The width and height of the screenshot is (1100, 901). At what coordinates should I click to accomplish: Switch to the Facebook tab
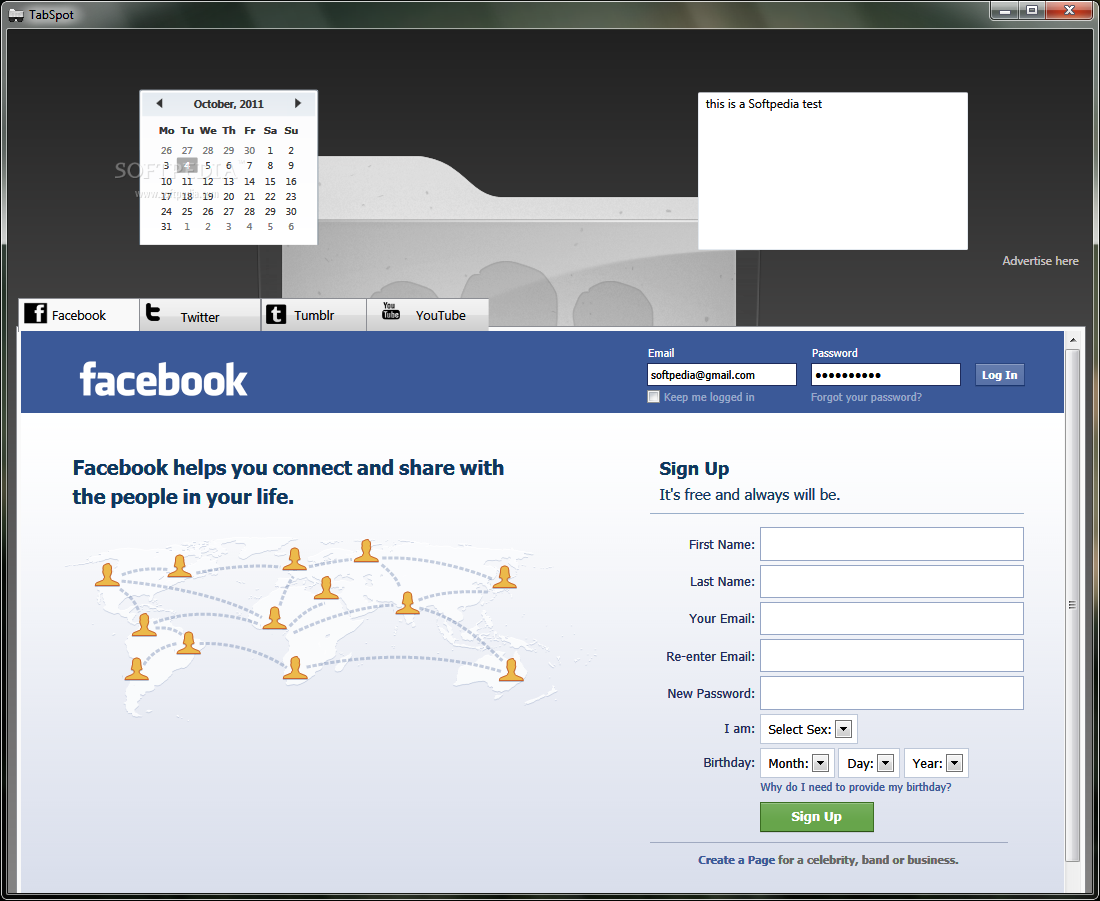tap(79, 314)
